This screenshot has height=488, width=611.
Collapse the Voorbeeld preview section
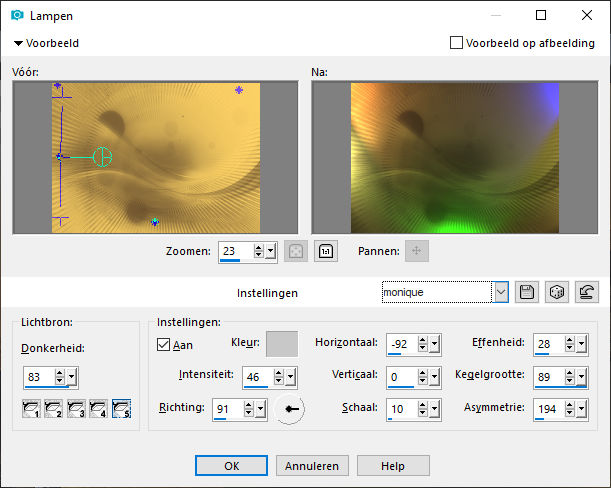(x=18, y=43)
